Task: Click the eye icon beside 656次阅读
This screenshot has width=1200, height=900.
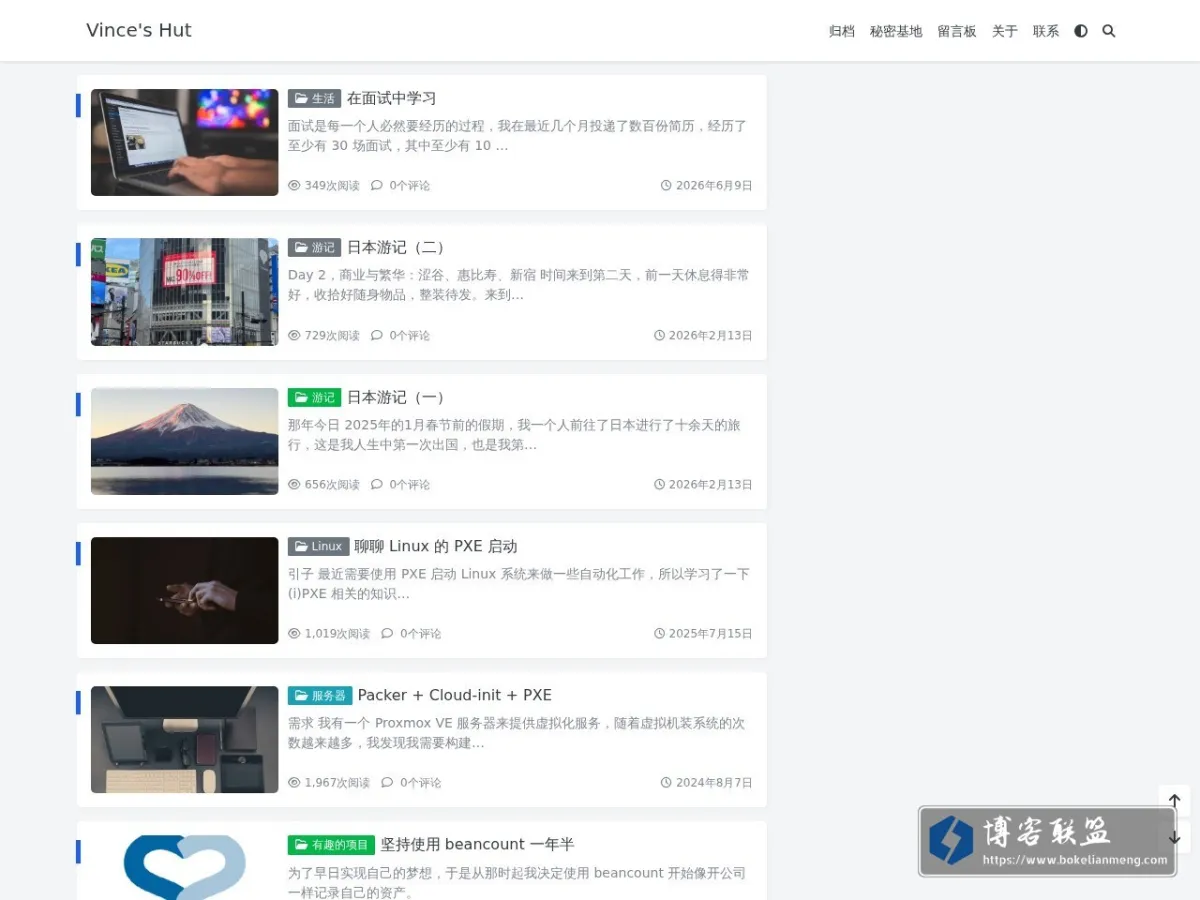Action: pos(294,484)
